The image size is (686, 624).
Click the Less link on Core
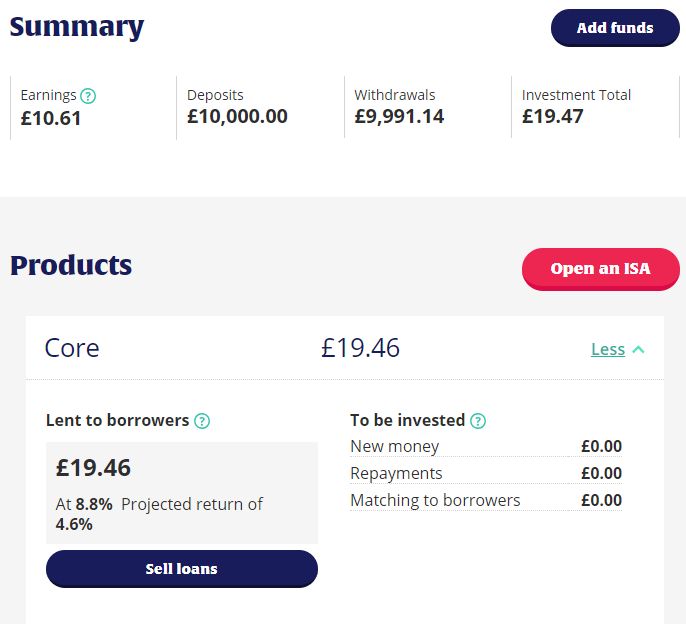[x=608, y=349]
